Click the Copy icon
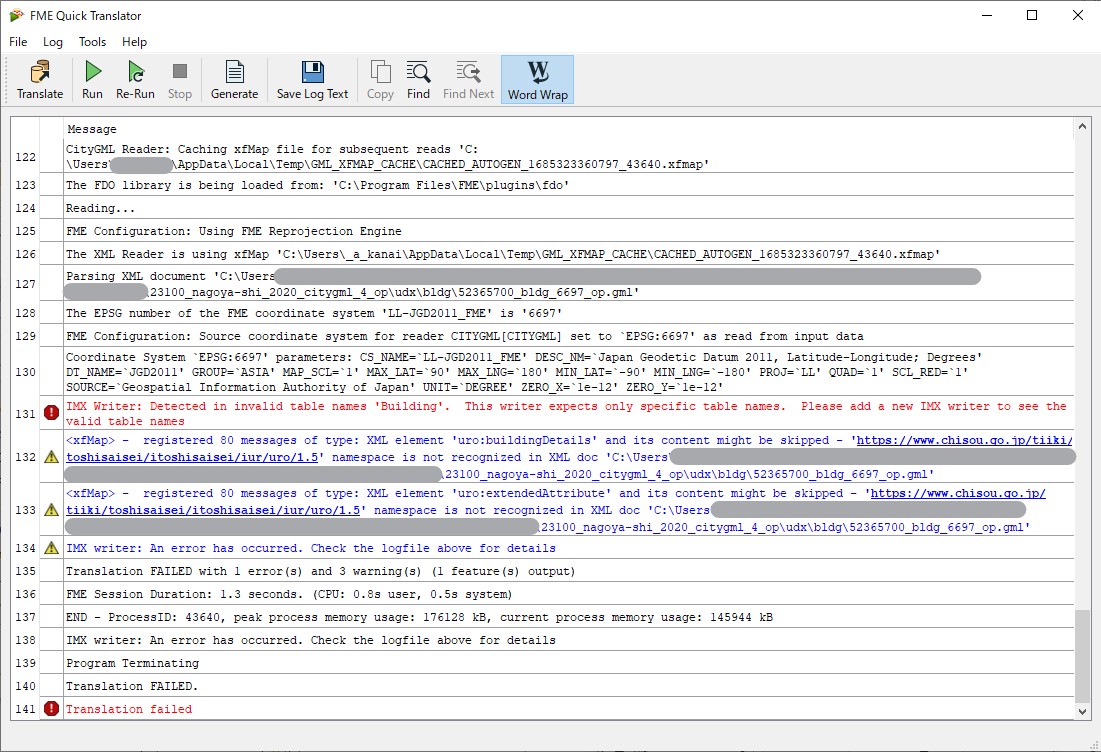1101x752 pixels. coord(380,78)
